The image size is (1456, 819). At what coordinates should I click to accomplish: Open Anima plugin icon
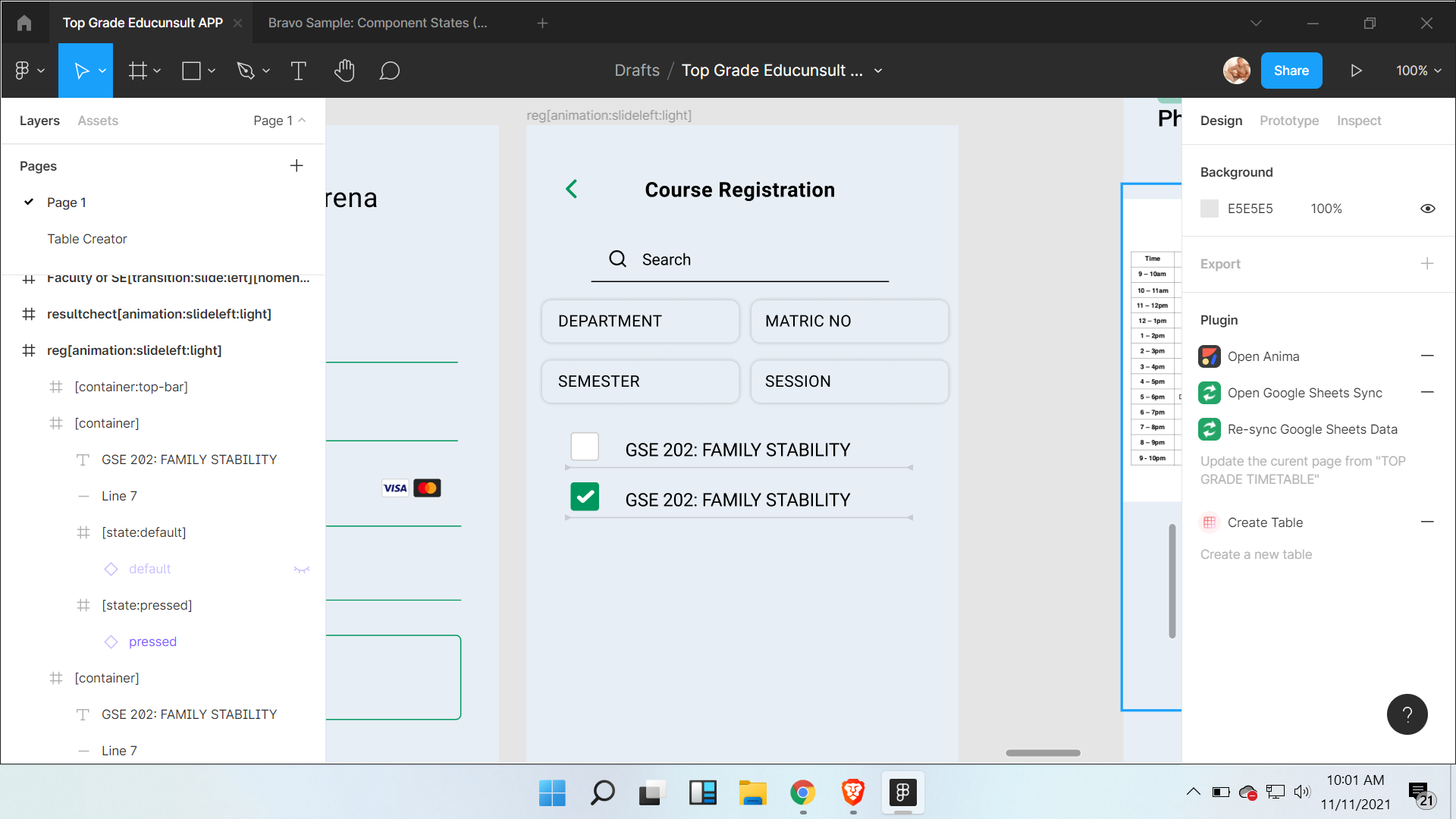(x=1210, y=356)
